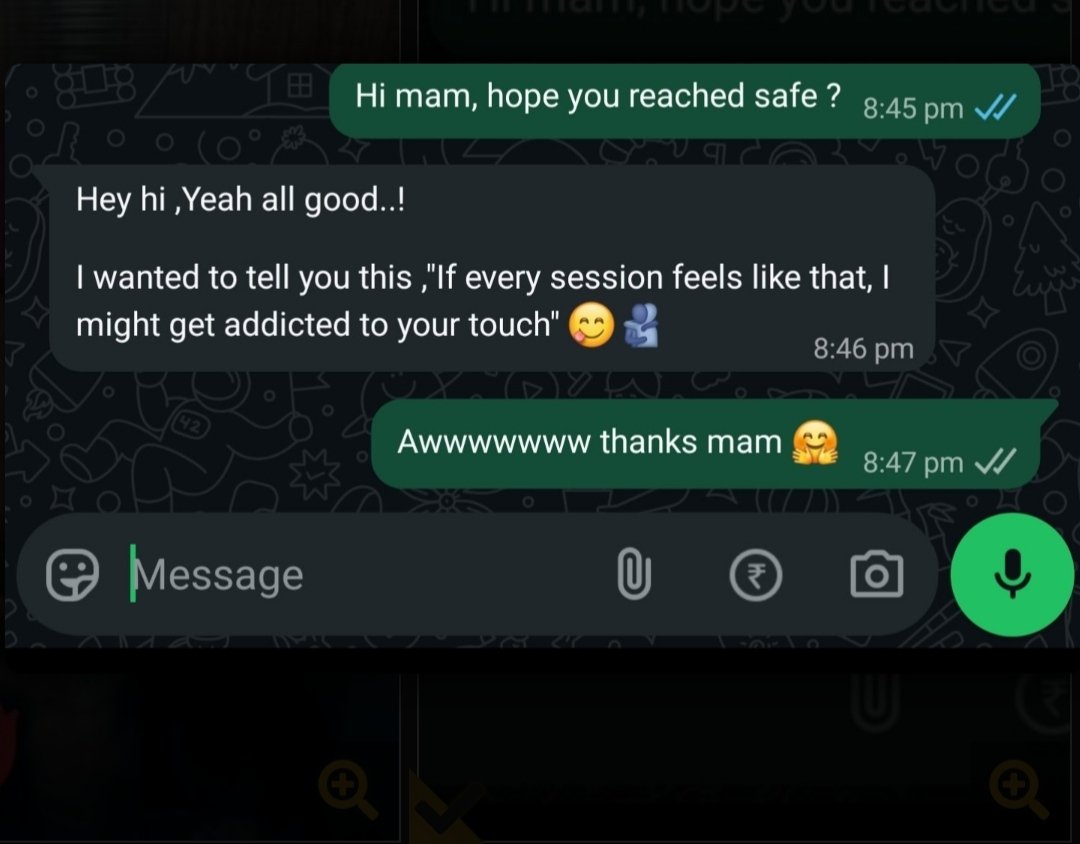Select the 'Hey hi, Yeah all good' message
The height and width of the screenshot is (844, 1080).
[492, 268]
